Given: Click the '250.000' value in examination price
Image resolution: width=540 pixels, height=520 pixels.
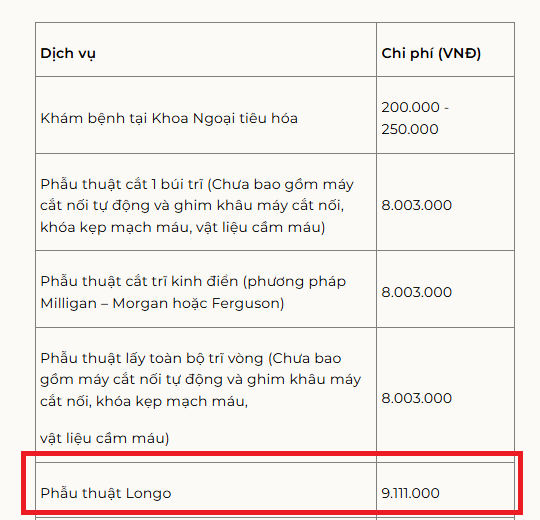Looking at the screenshot, I should (410, 129).
